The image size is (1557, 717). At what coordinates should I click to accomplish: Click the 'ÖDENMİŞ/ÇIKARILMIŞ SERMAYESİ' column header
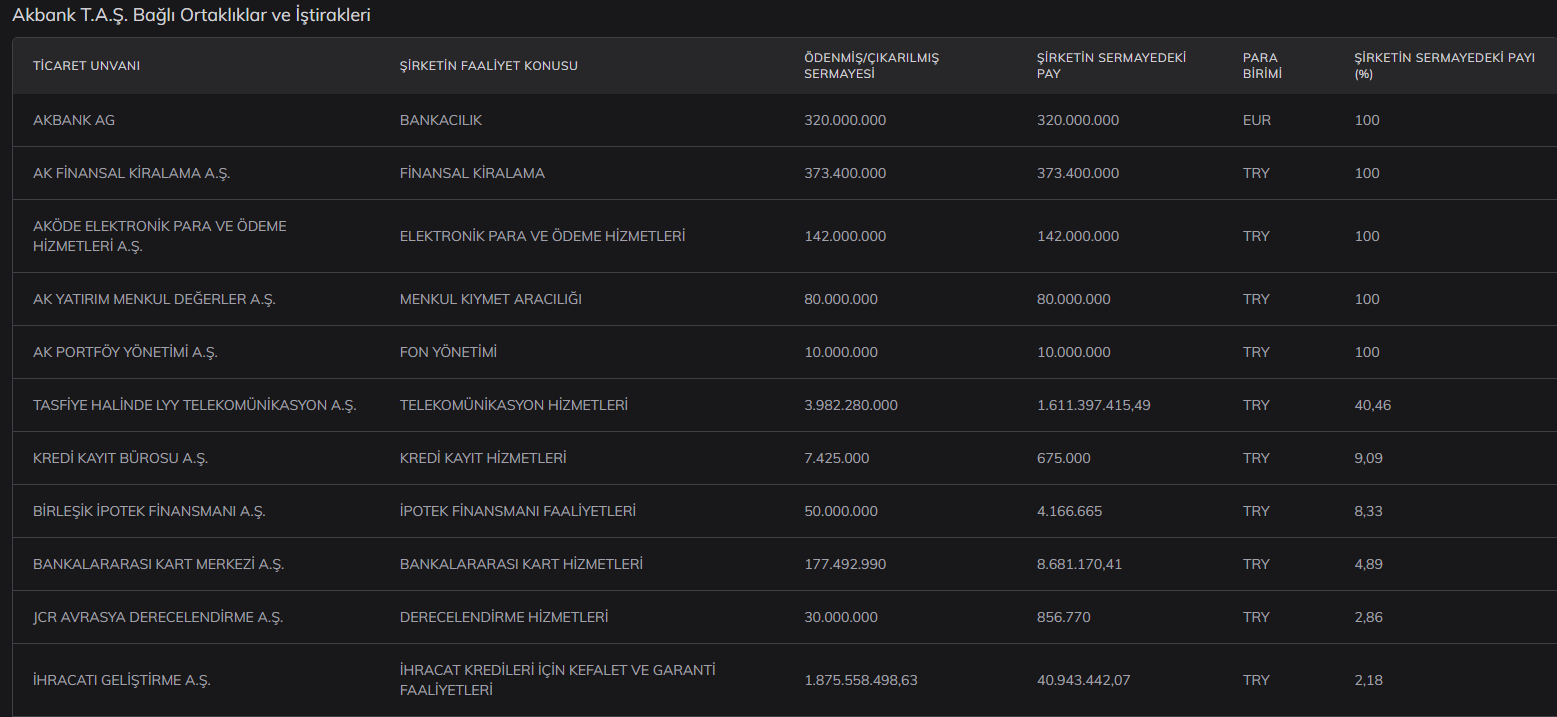click(x=872, y=66)
